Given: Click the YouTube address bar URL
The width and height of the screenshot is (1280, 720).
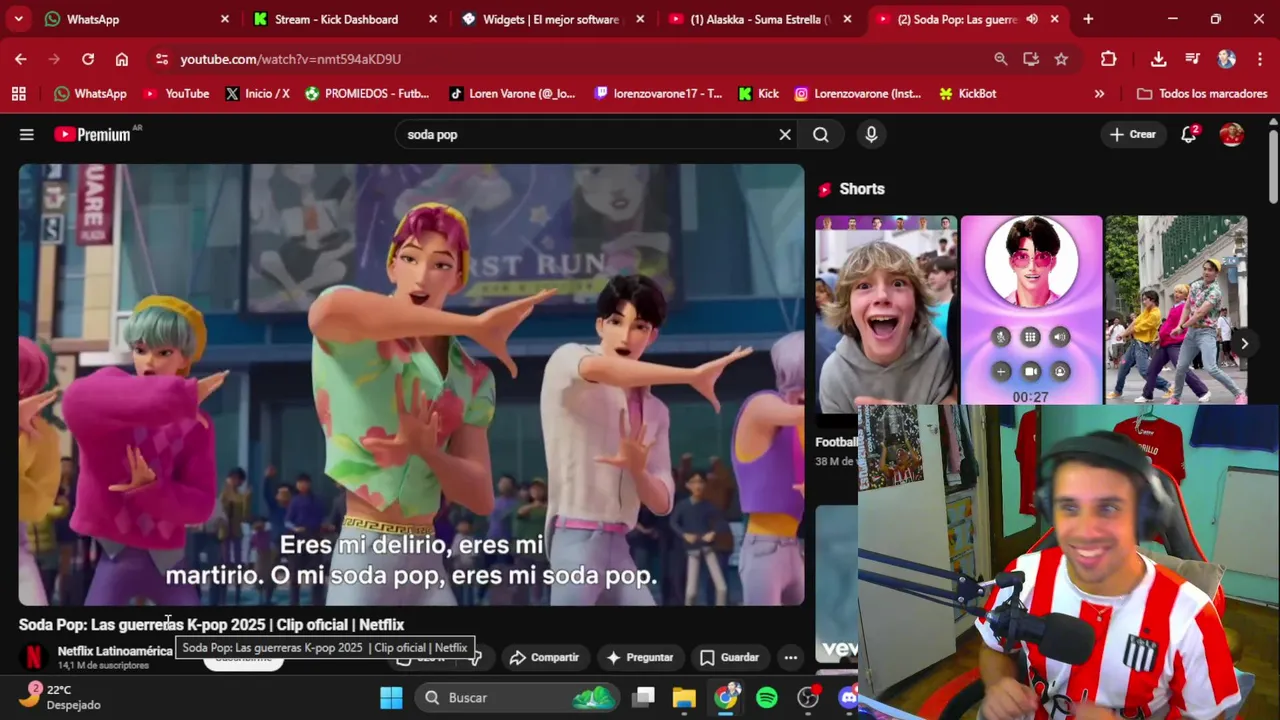Looking at the screenshot, I should 291,59.
